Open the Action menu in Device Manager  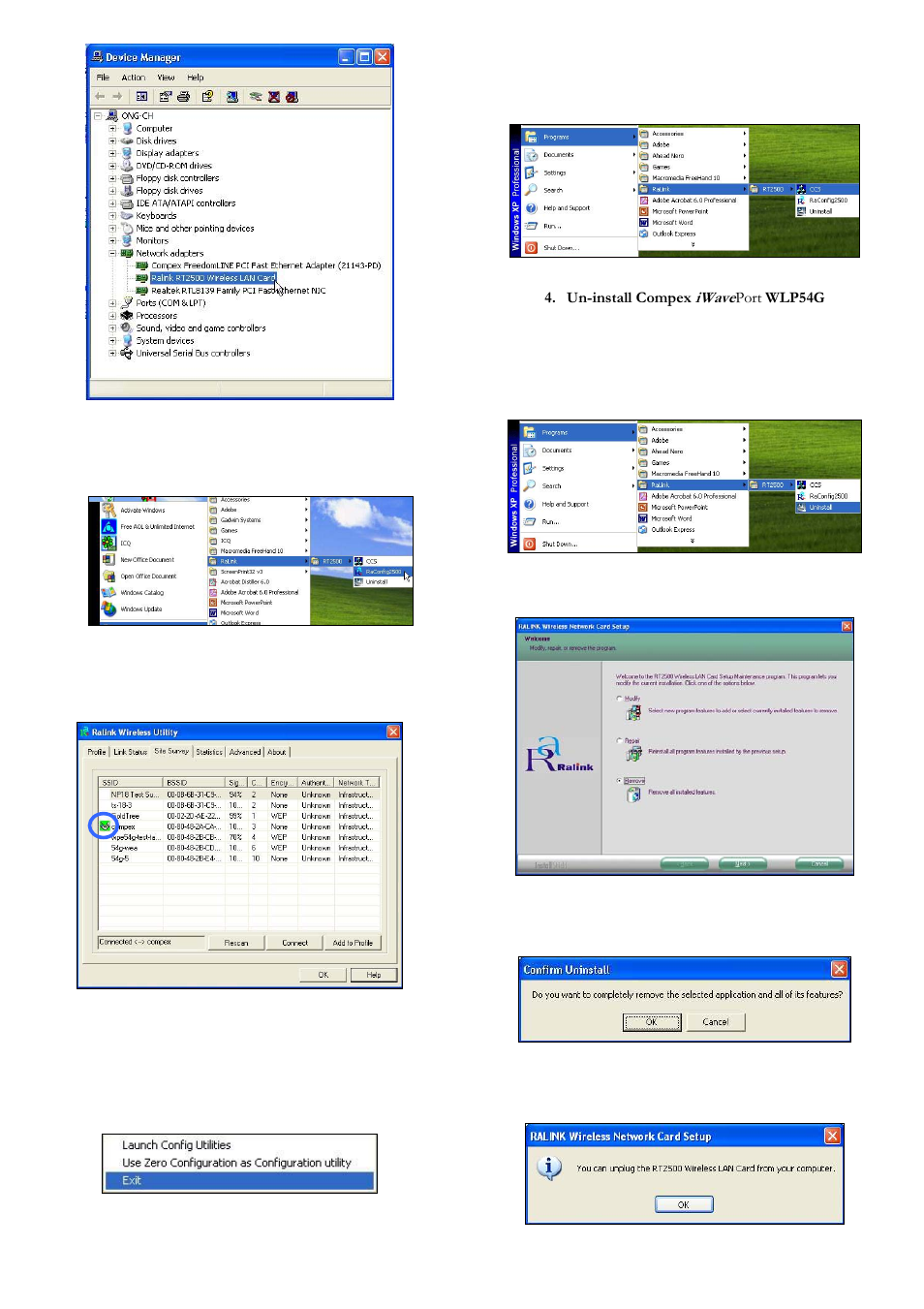(134, 78)
